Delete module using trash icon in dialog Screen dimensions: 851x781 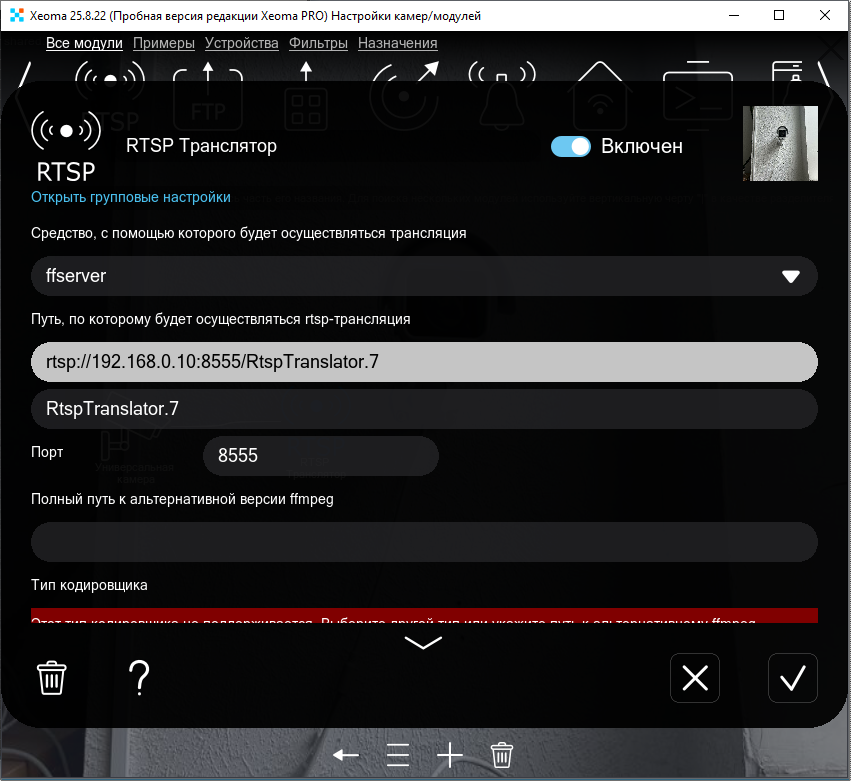(x=52, y=678)
